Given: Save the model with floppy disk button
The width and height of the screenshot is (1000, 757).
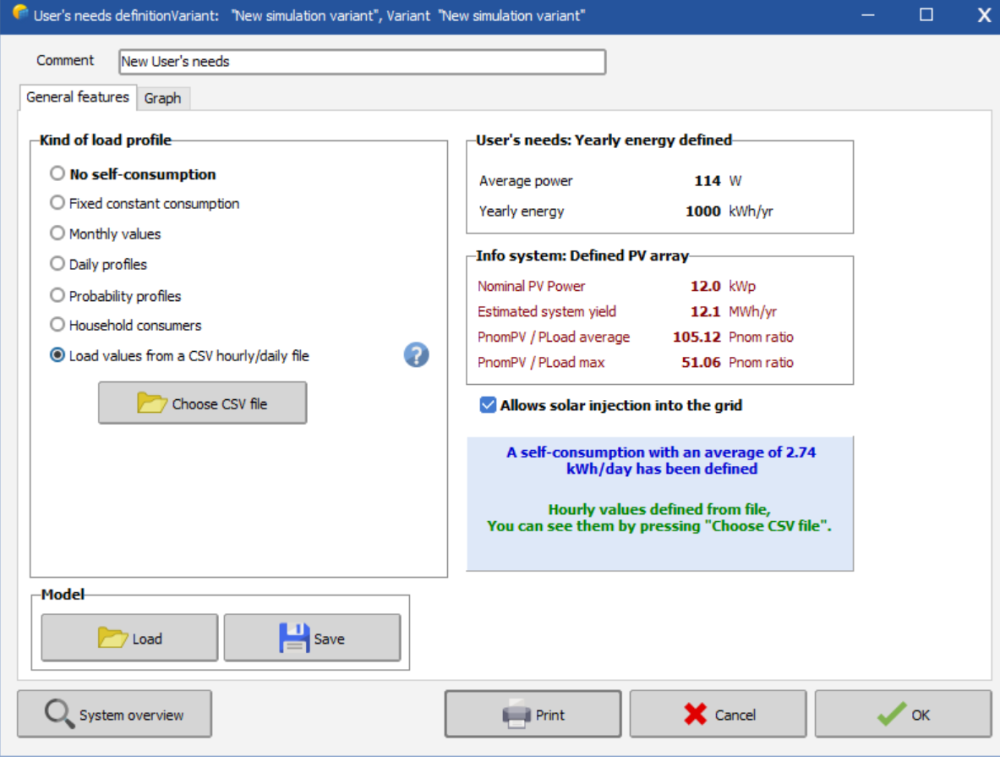Looking at the screenshot, I should (312, 638).
